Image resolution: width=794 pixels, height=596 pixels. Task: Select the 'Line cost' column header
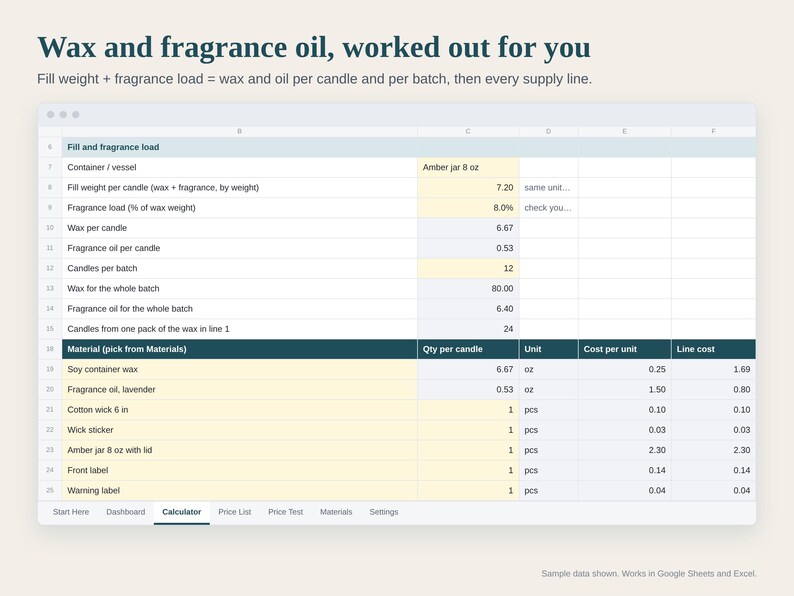[713, 349]
